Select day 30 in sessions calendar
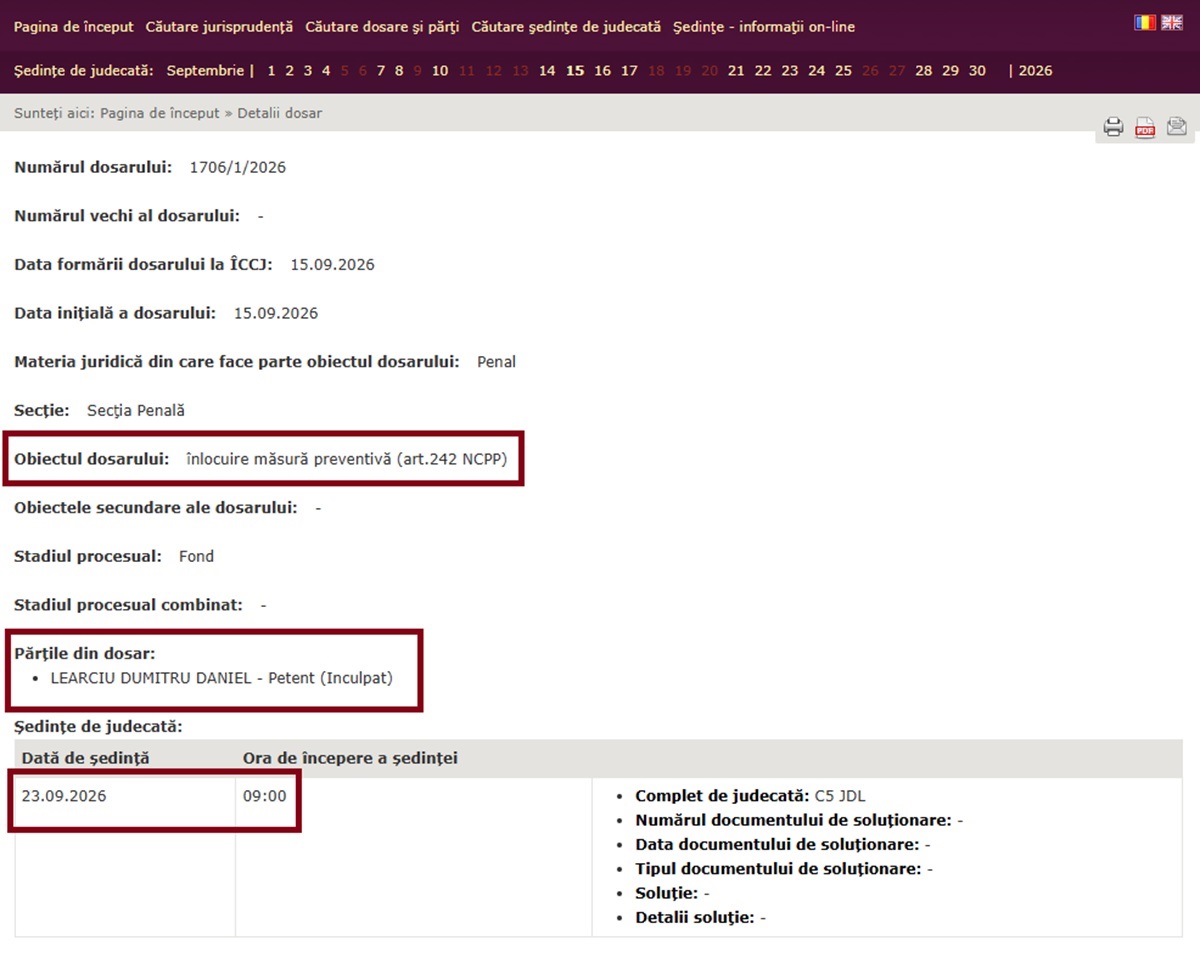This screenshot has height=963, width=1200. click(977, 71)
